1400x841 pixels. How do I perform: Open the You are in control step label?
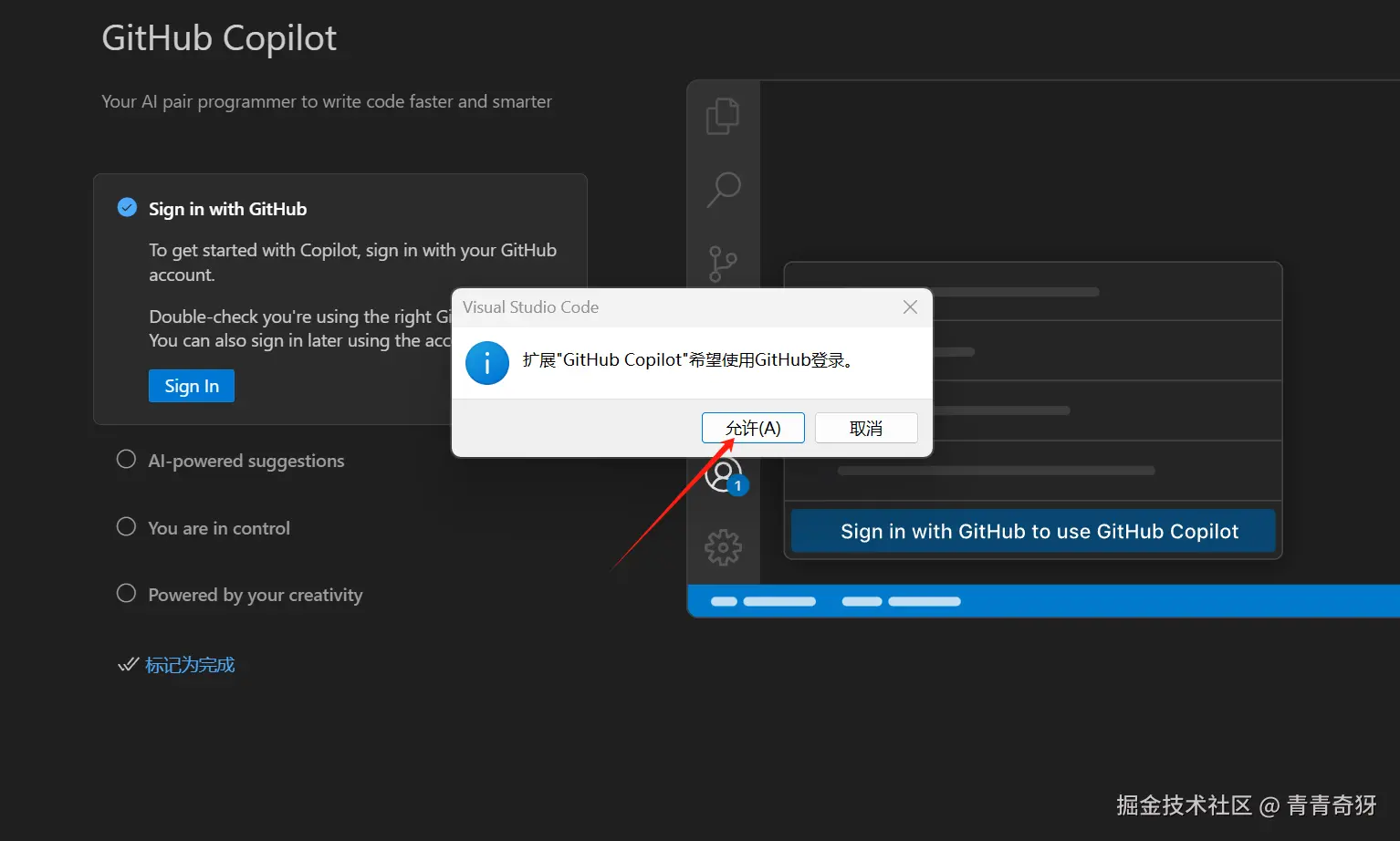click(219, 528)
